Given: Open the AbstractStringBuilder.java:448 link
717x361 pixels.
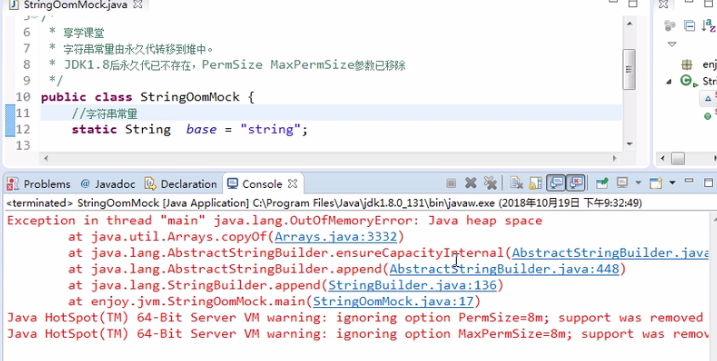Looking at the screenshot, I should click(x=504, y=269).
